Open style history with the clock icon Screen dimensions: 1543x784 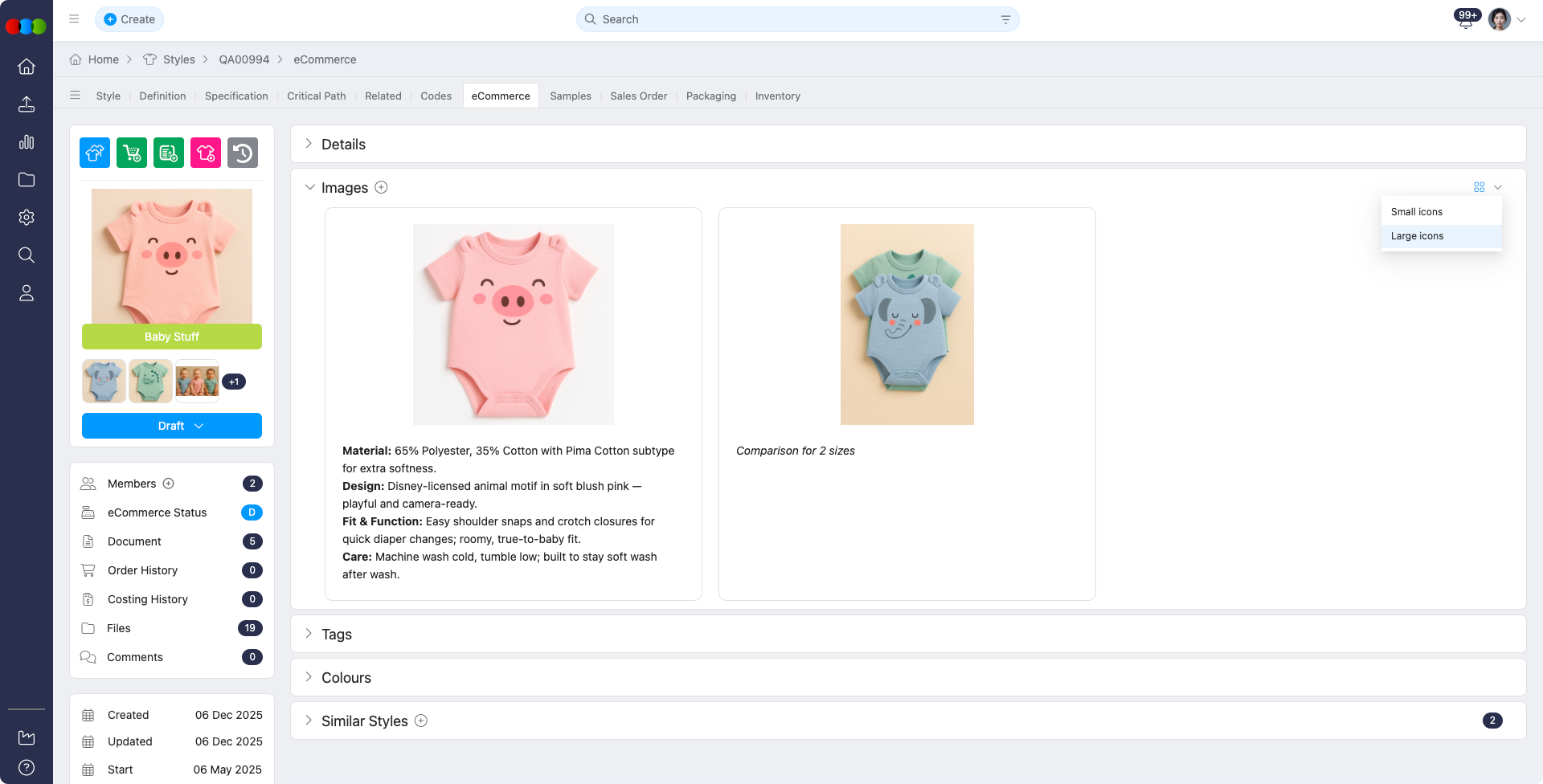coord(242,153)
